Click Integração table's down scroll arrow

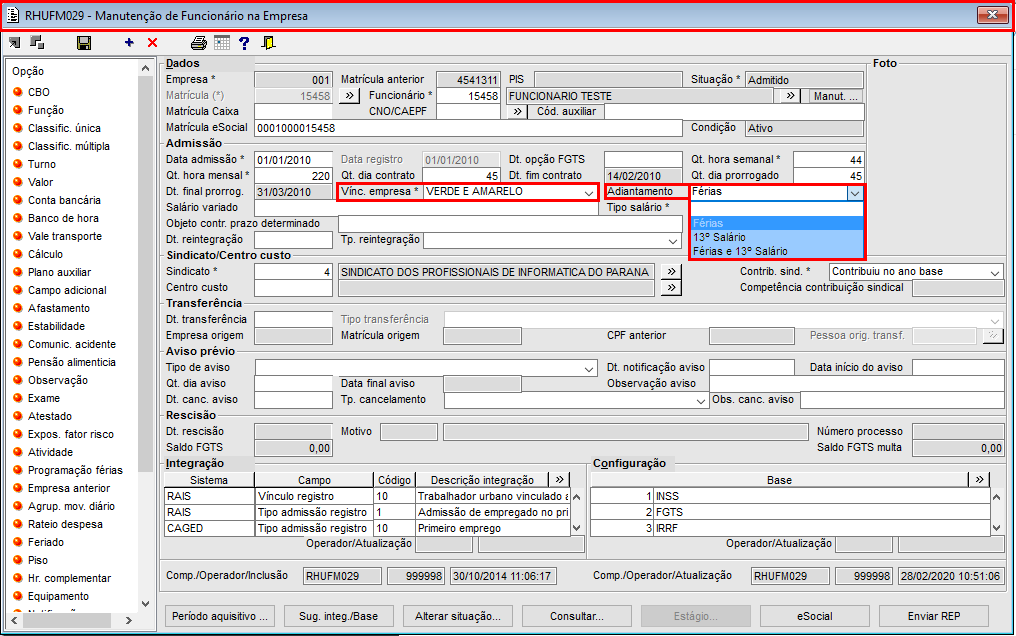(x=577, y=528)
